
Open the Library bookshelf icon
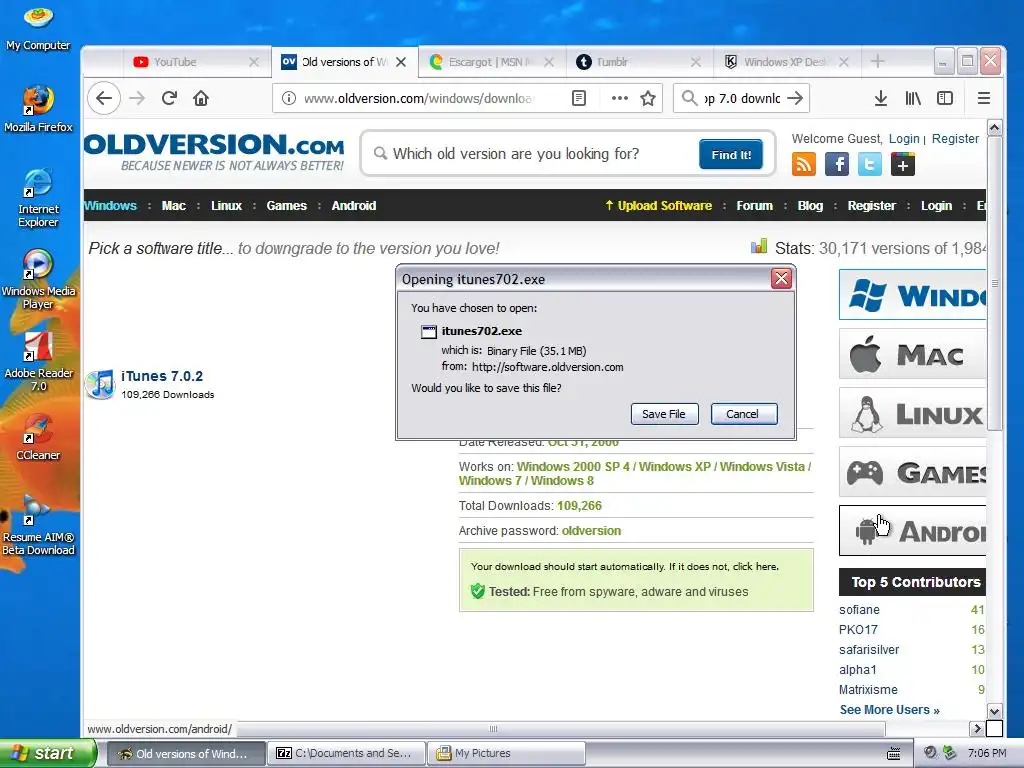point(913,99)
